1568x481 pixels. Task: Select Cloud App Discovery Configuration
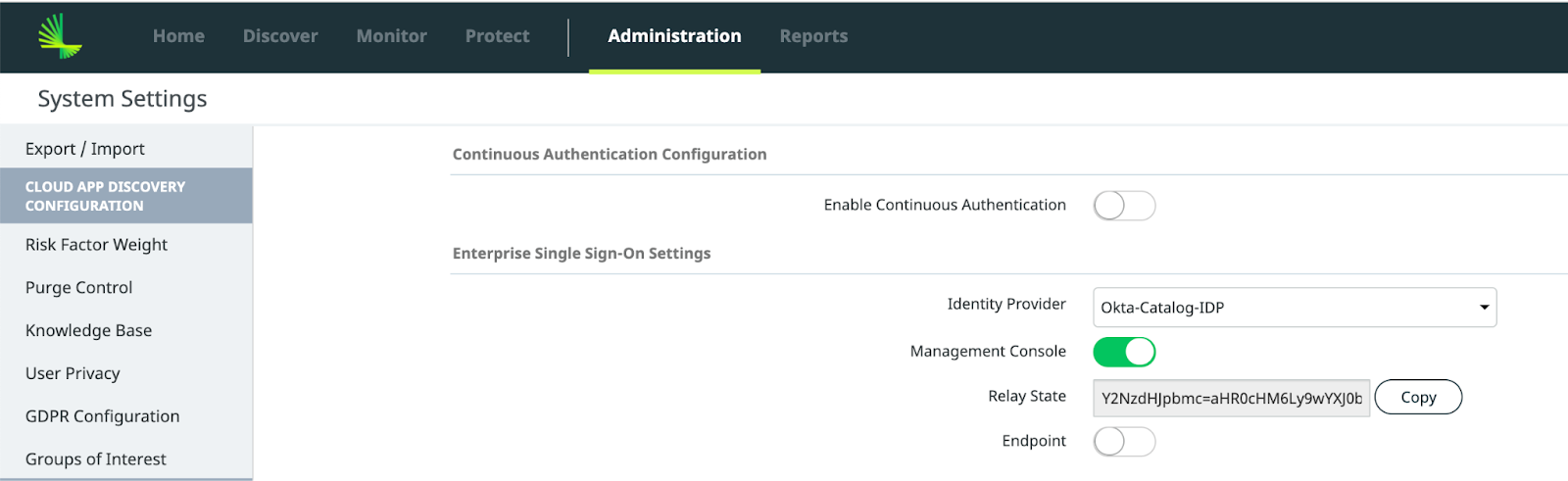126,196
